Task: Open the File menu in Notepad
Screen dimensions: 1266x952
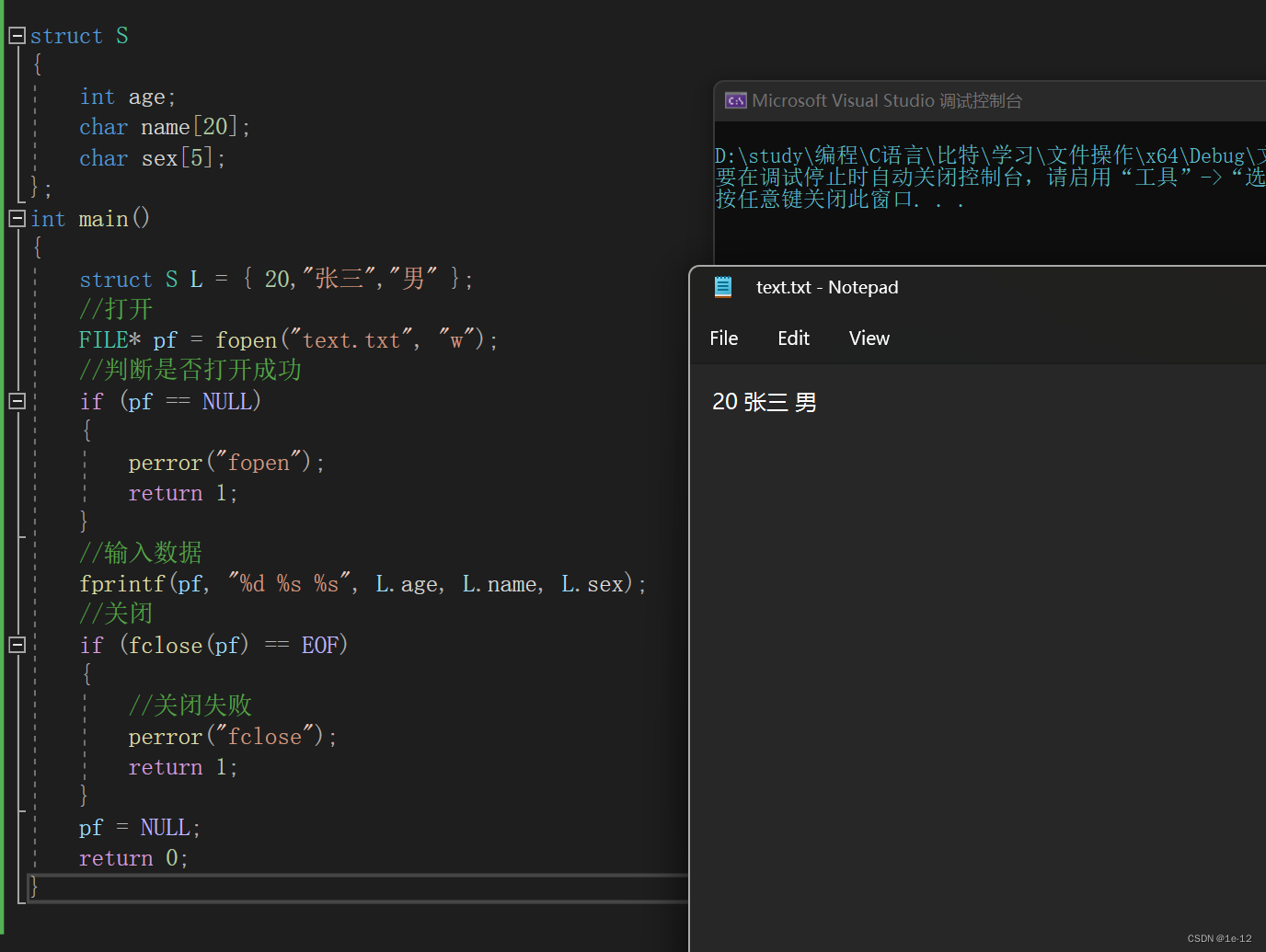Action: tap(723, 338)
